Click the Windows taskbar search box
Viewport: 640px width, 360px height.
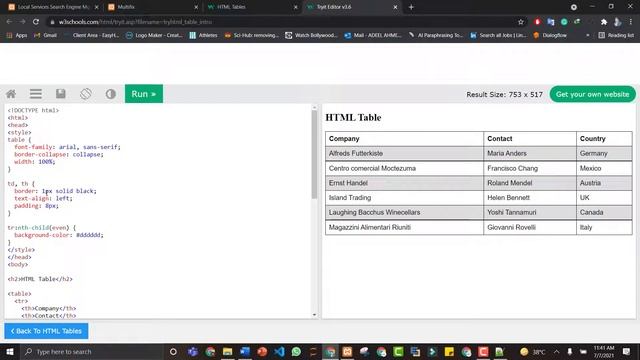click(91, 351)
